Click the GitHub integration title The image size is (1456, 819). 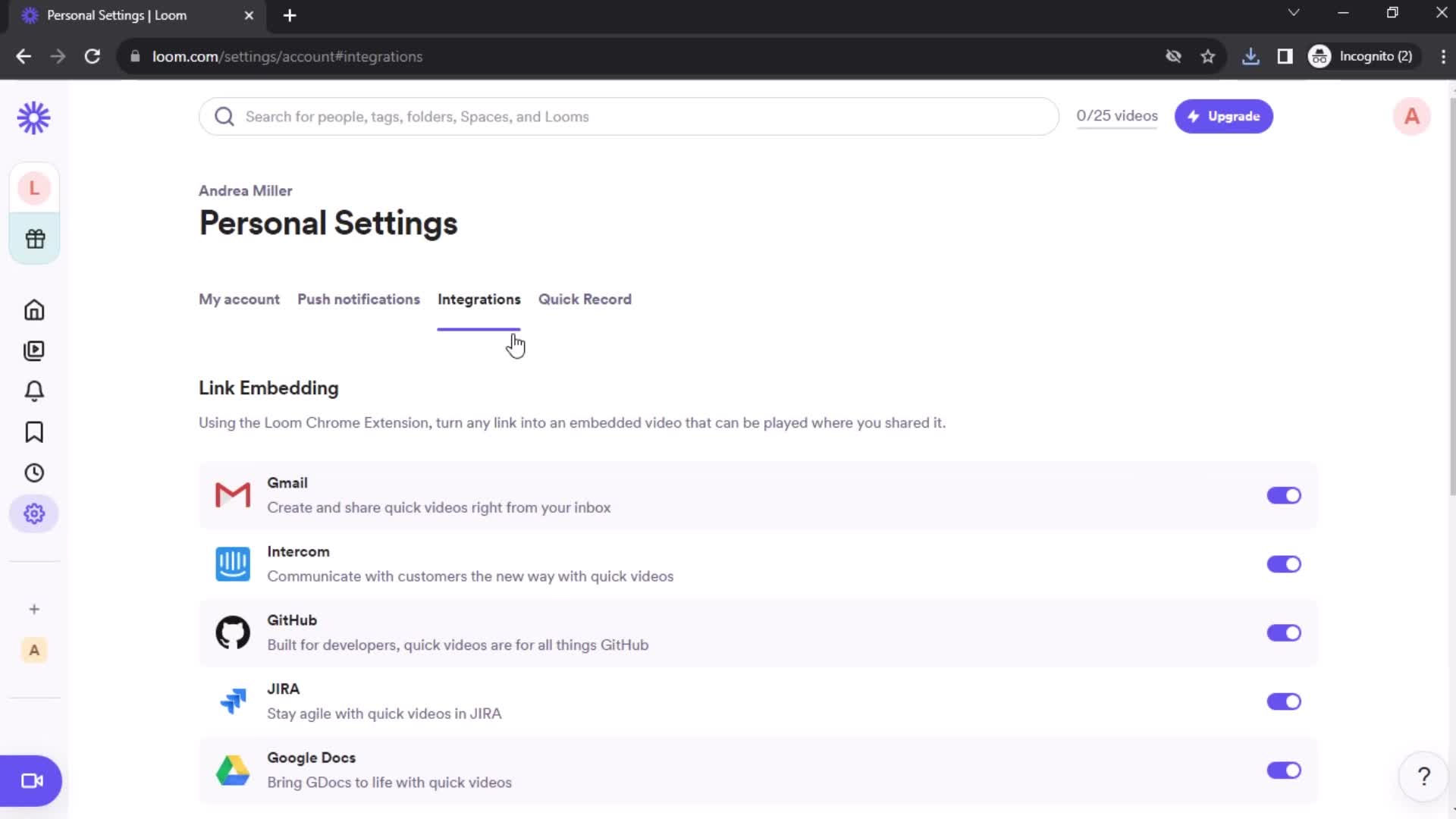click(x=292, y=620)
